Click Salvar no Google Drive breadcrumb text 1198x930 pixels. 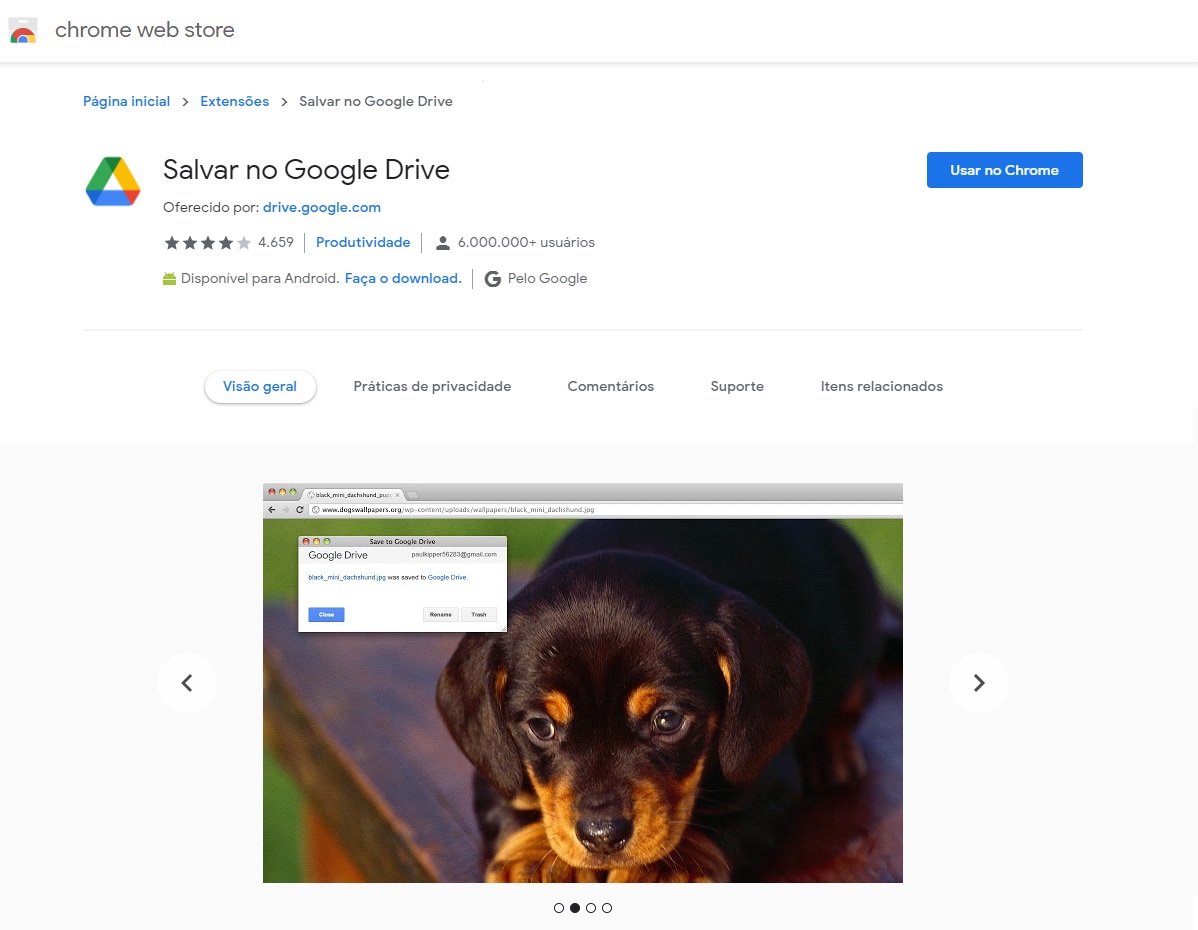[x=375, y=102]
